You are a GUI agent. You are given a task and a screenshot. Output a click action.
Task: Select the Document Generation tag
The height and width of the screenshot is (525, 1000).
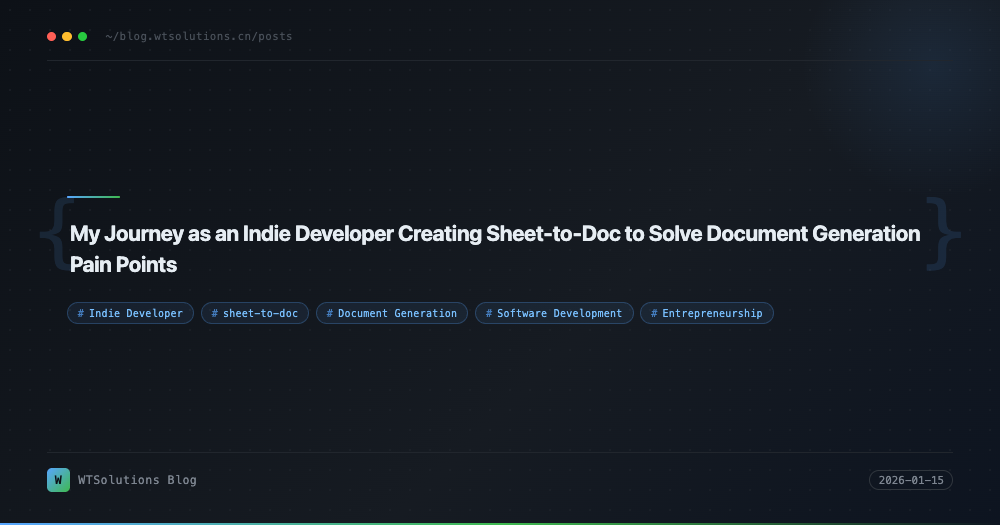coord(392,313)
